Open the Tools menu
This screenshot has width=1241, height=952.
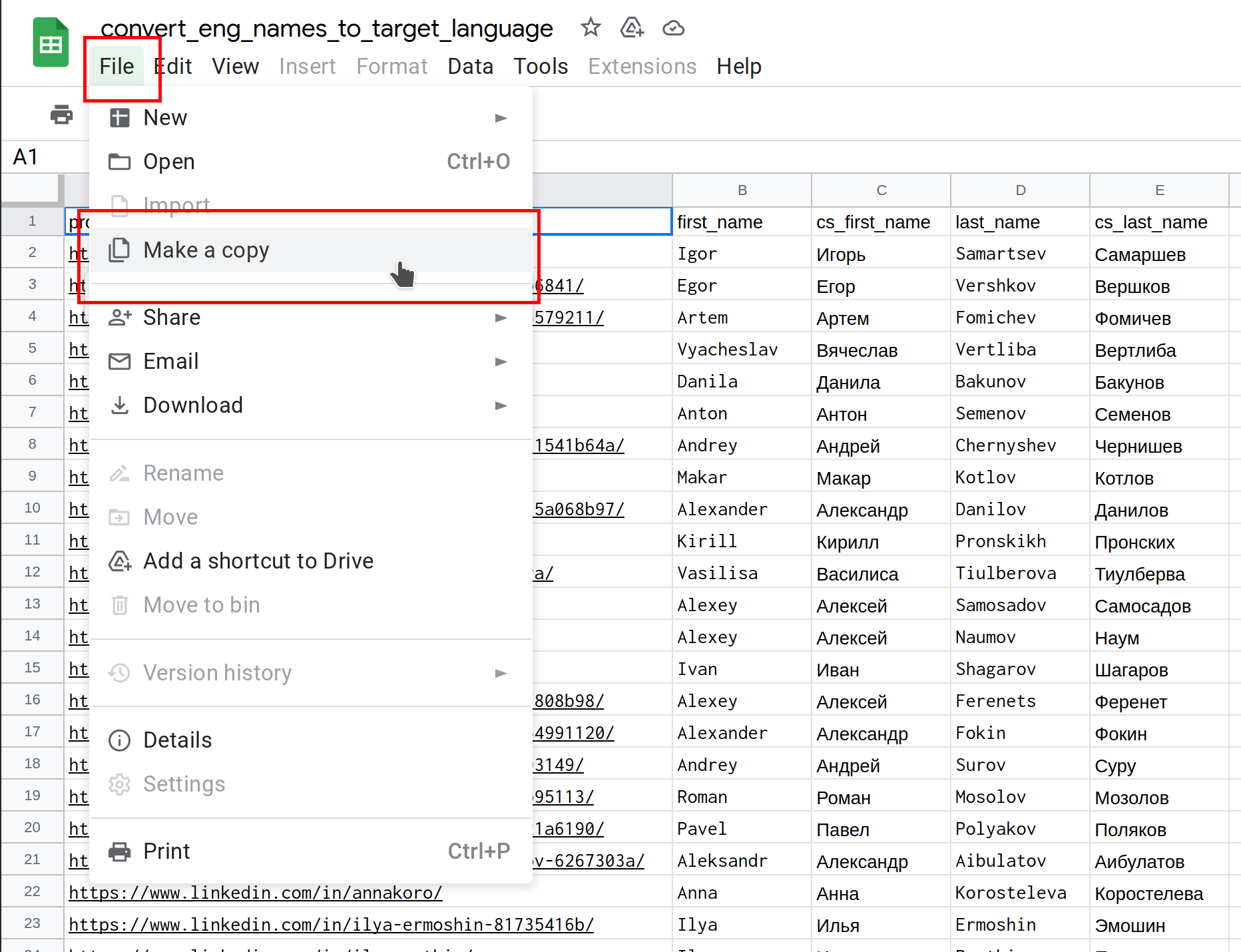point(540,67)
